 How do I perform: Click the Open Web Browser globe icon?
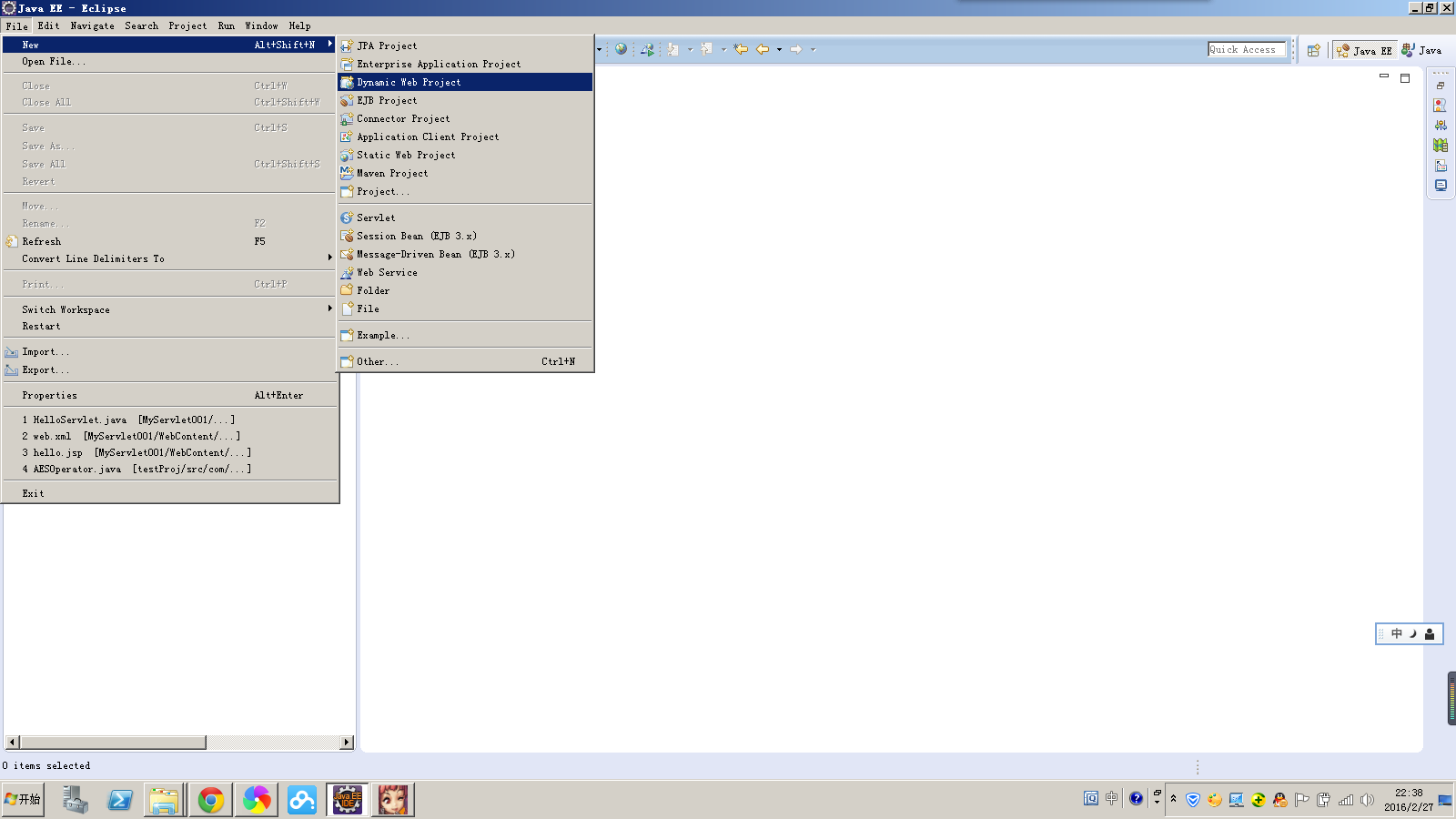point(621,49)
